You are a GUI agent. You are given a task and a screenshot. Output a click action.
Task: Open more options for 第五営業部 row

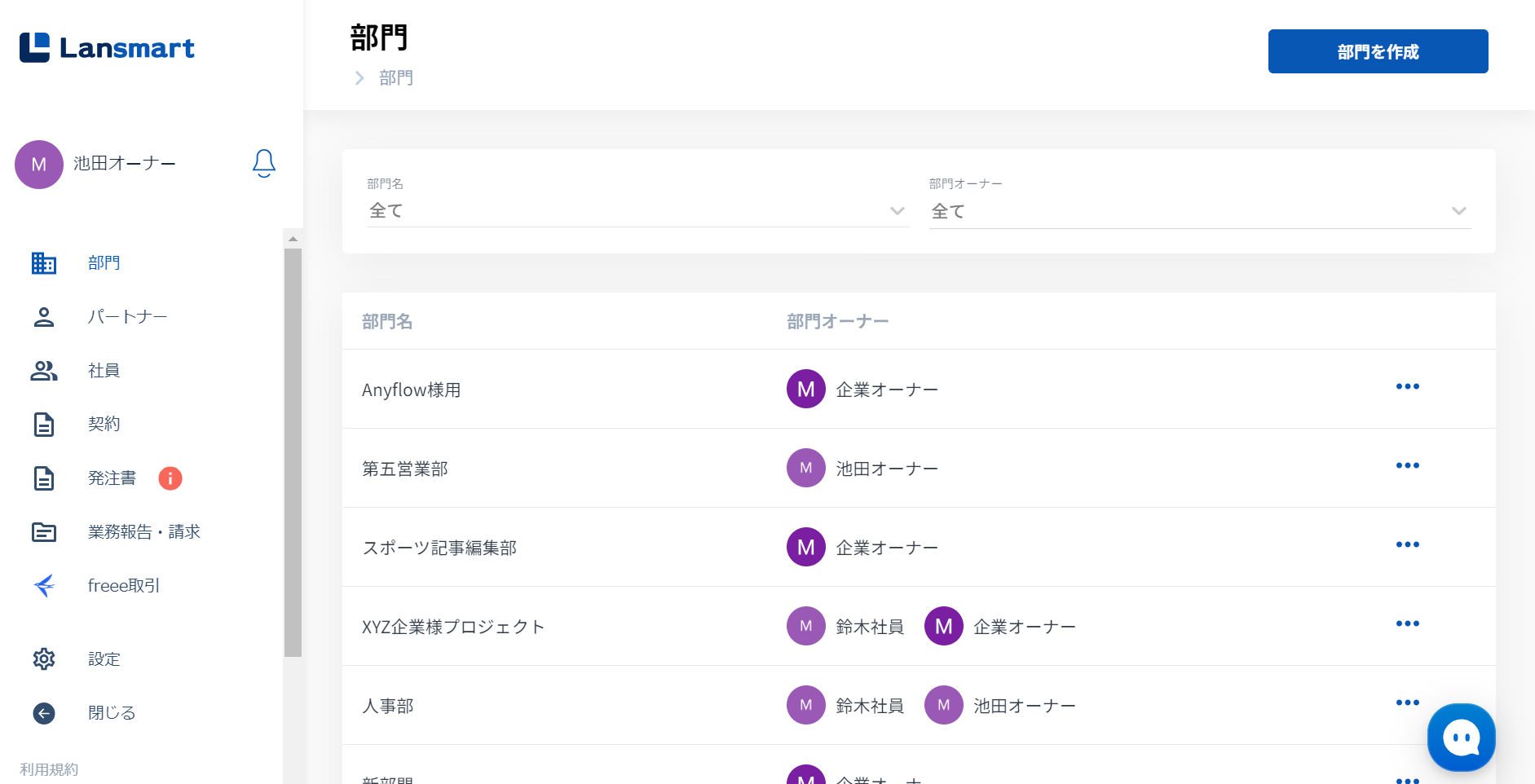tap(1407, 465)
